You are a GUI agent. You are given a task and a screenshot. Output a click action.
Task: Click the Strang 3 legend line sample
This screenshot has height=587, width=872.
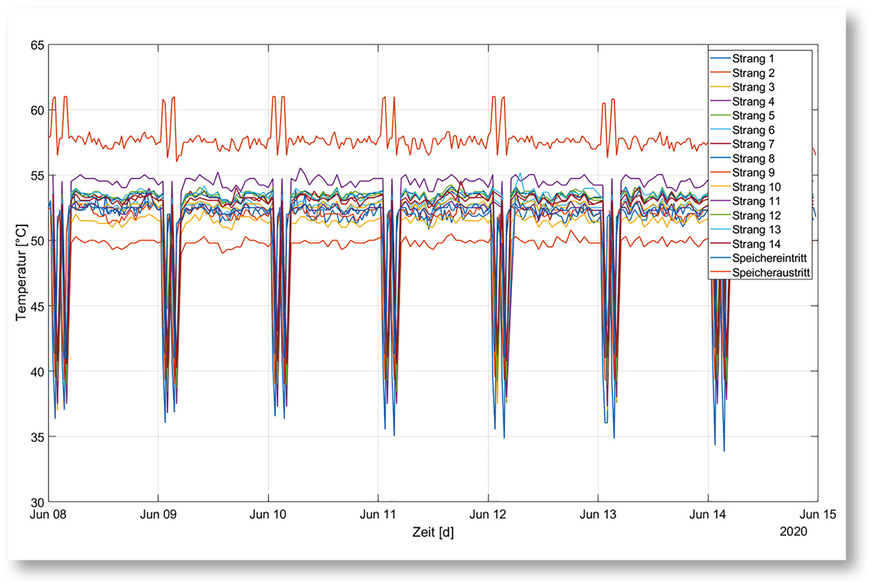pyautogui.click(x=721, y=88)
